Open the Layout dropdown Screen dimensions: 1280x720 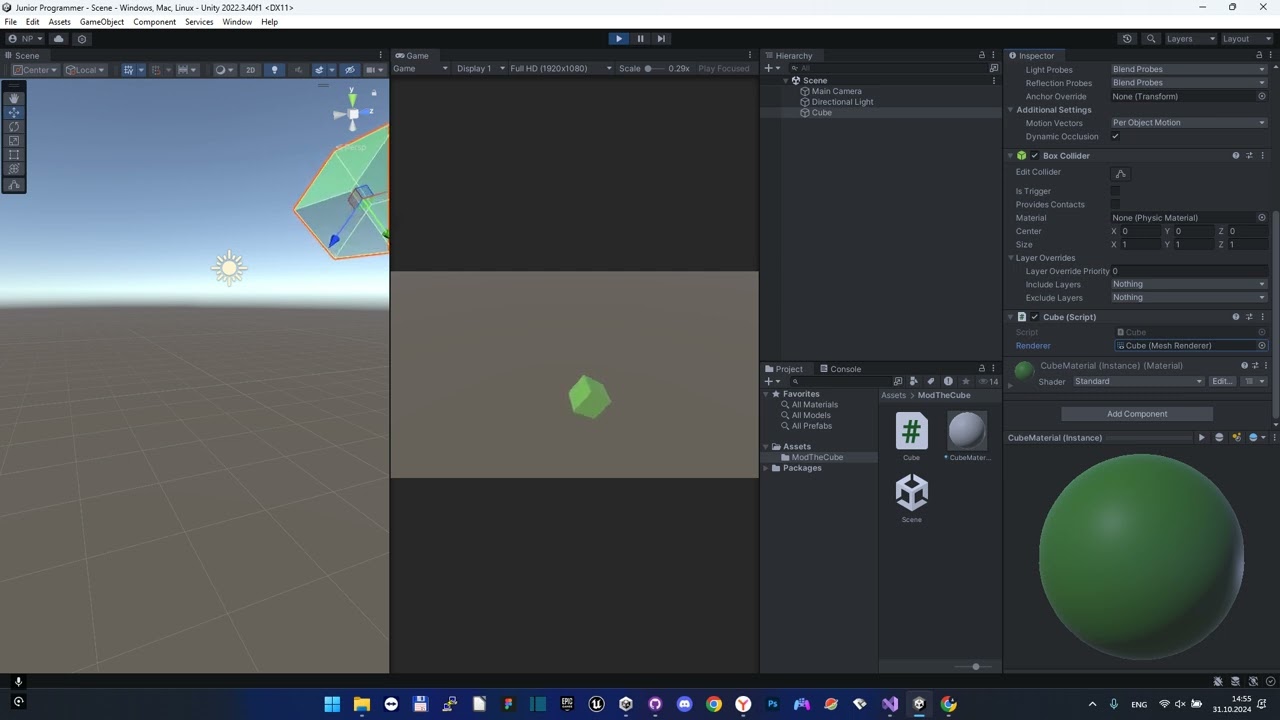click(1246, 39)
